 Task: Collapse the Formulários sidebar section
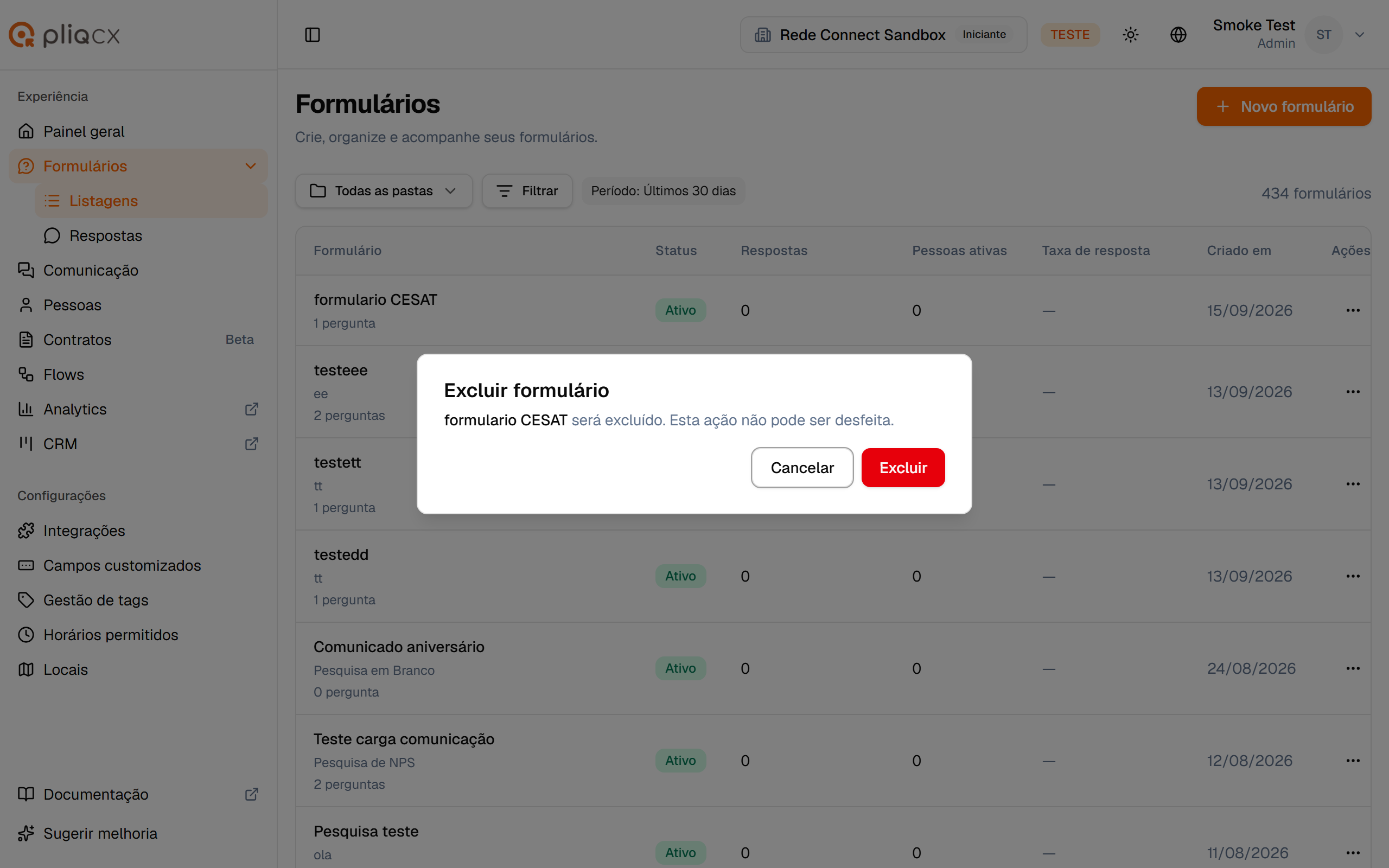(x=250, y=166)
